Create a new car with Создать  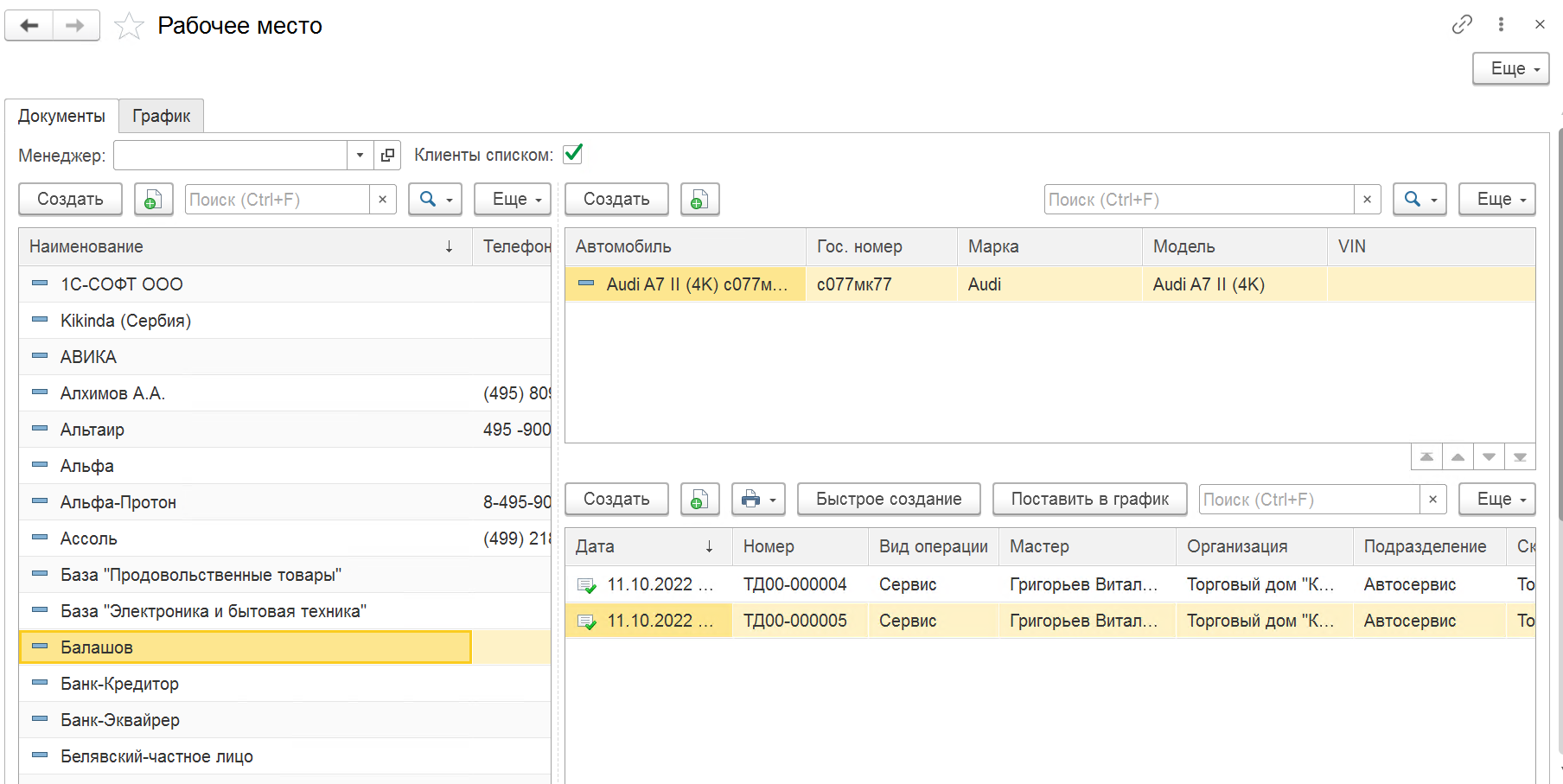(x=616, y=200)
